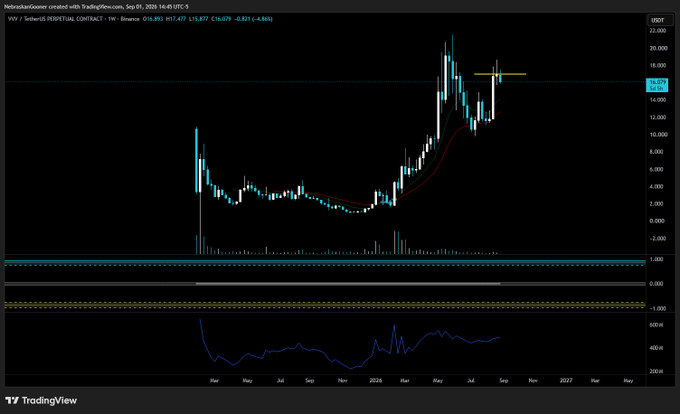Click the 8.000 price axis label
The image size is (680, 414).
coord(657,152)
